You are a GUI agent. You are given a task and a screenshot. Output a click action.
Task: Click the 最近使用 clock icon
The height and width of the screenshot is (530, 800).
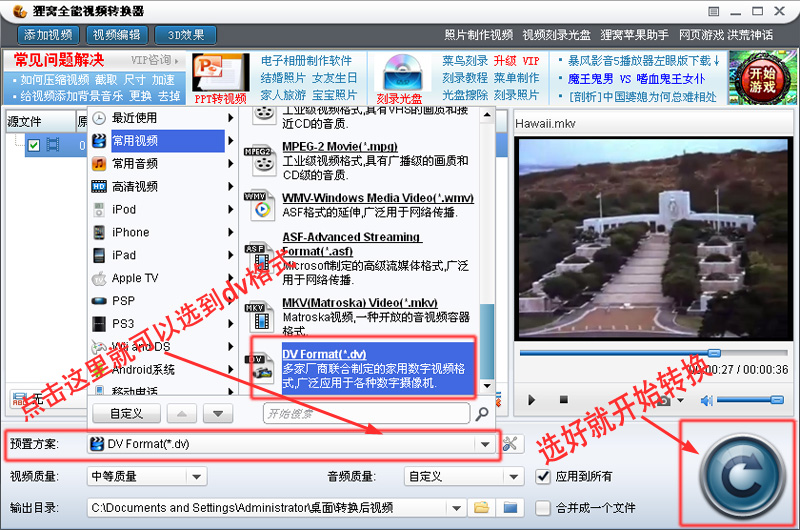tap(99, 118)
